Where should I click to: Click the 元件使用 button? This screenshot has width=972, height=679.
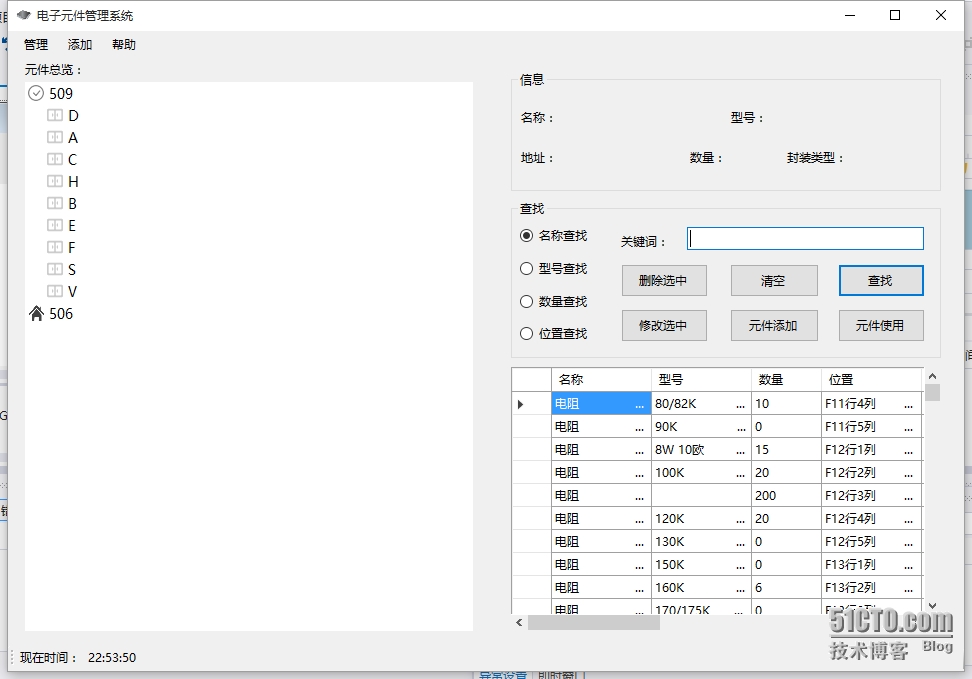point(881,326)
